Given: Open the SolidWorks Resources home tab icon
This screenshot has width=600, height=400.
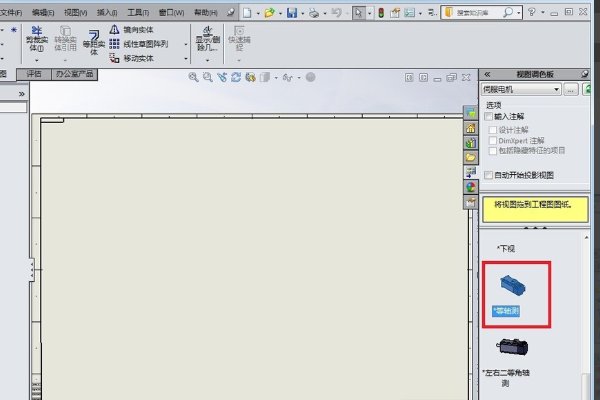Looking at the screenshot, I should coord(471,128).
